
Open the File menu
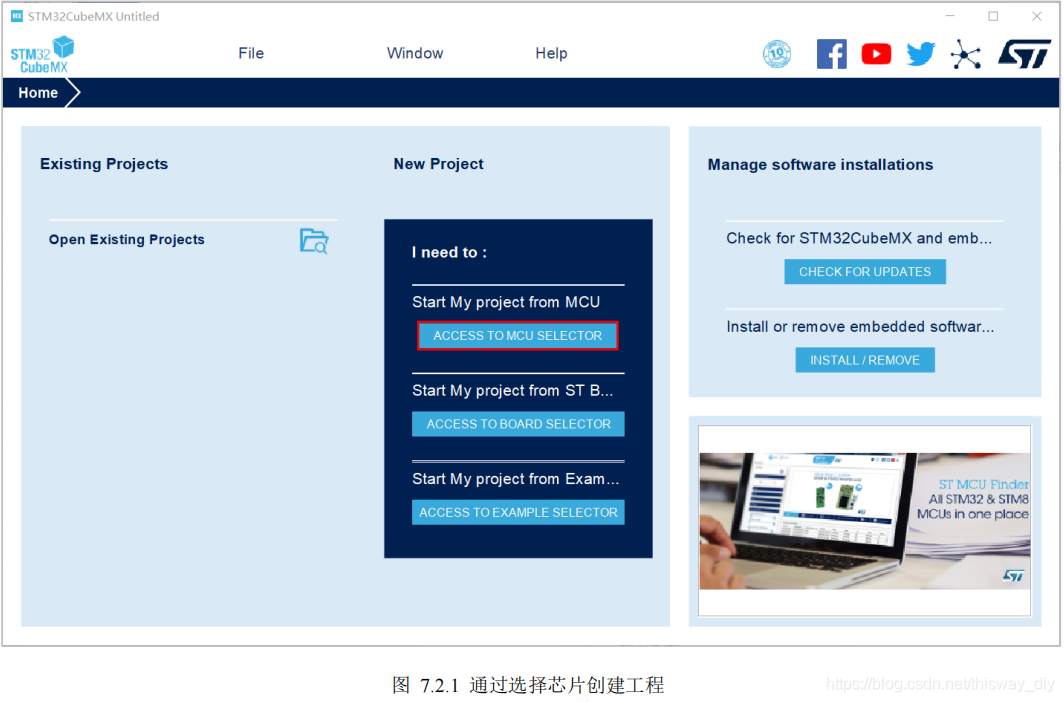coord(251,54)
